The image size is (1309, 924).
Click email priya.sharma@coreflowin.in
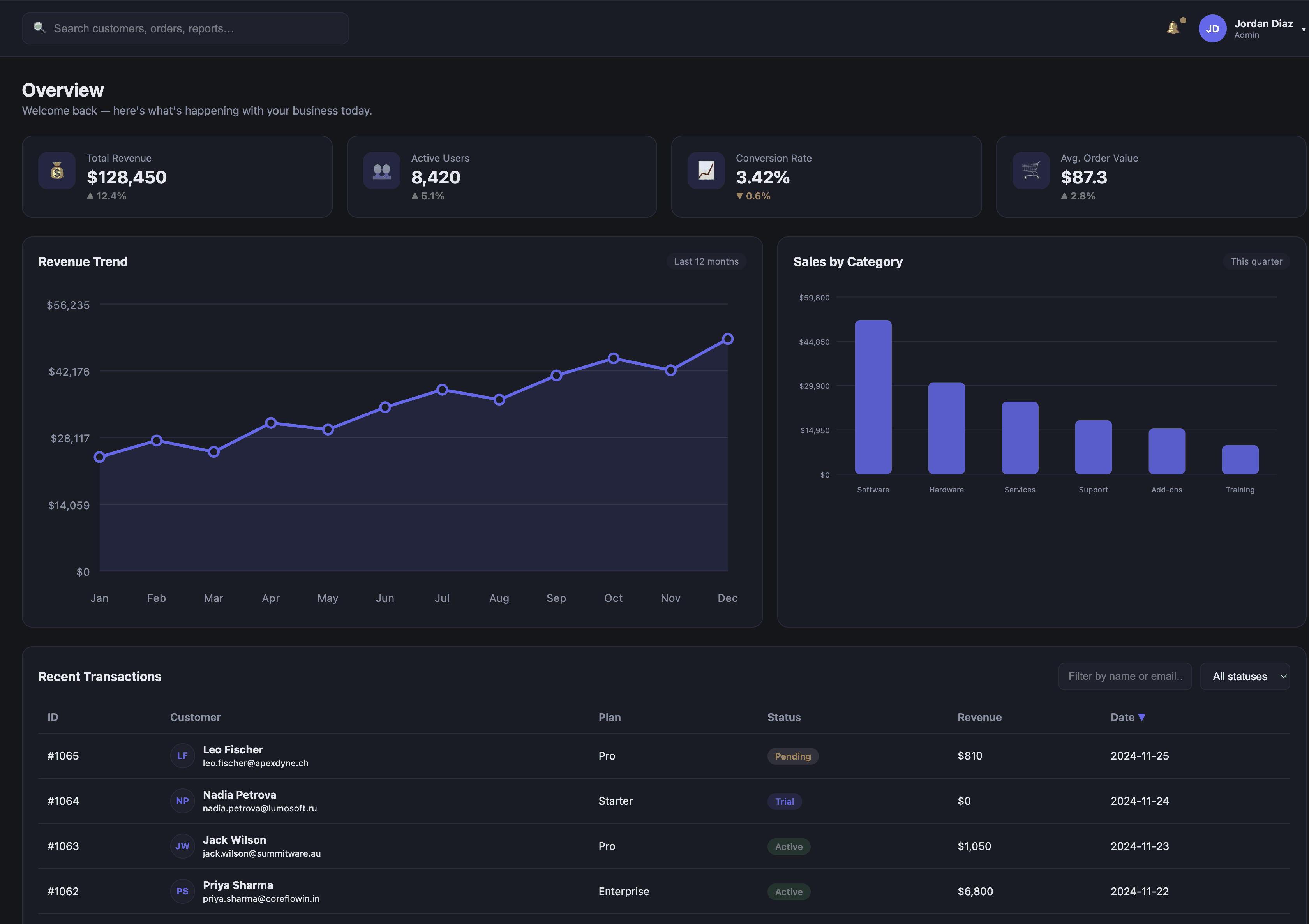click(261, 898)
